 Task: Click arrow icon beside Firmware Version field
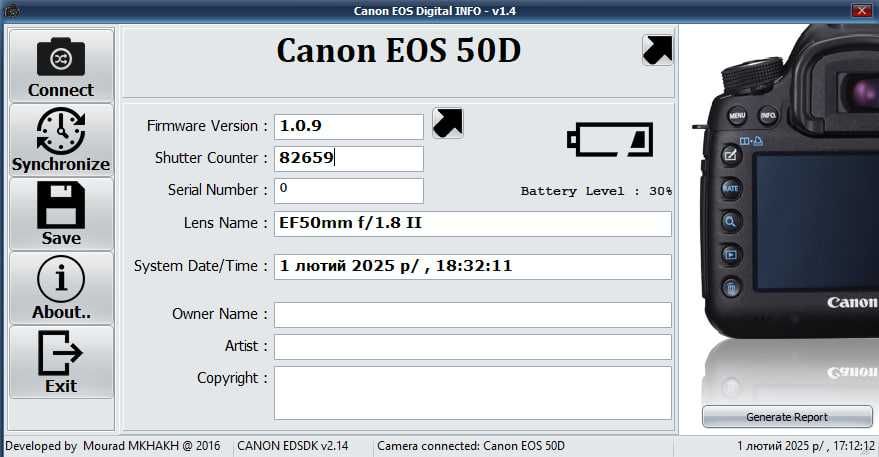[x=447, y=123]
